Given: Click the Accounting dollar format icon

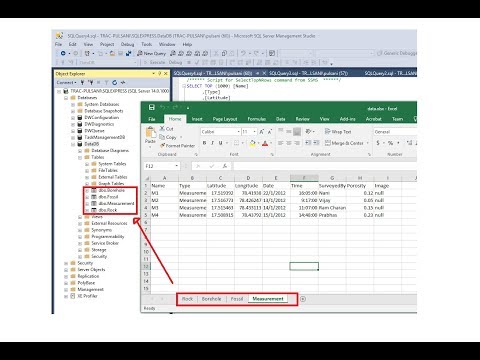Looking at the screenshot, I should point(378,143).
